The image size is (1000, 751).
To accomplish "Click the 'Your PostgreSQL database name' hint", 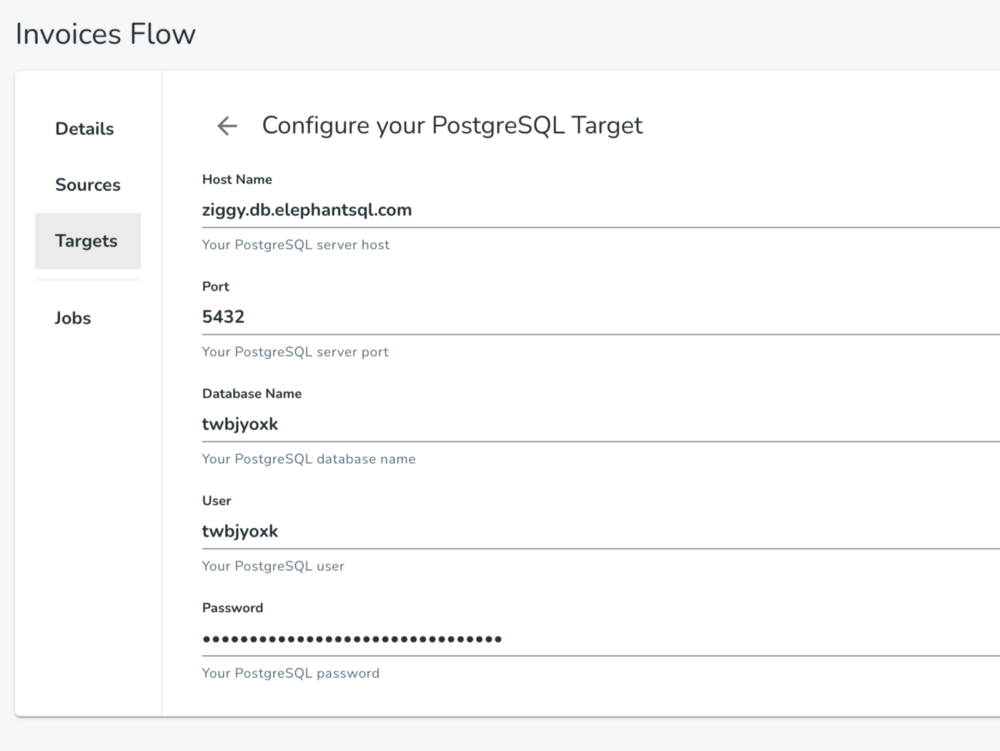I will (309, 459).
